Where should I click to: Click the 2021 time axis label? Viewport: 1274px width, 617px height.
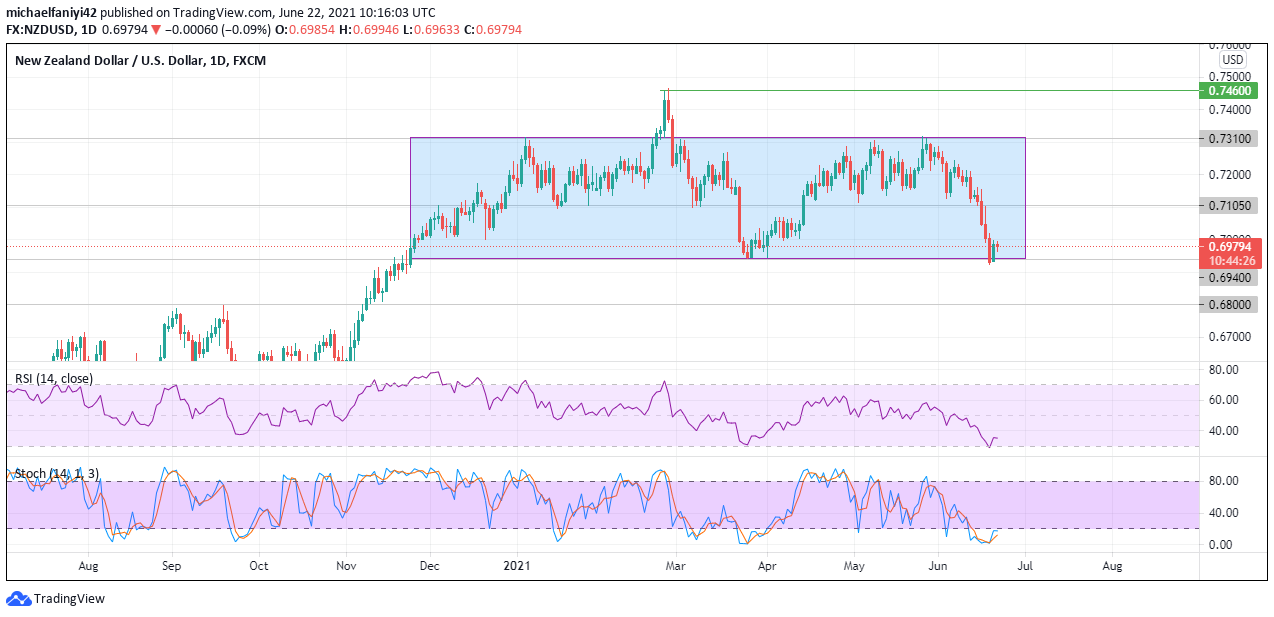pos(517,566)
